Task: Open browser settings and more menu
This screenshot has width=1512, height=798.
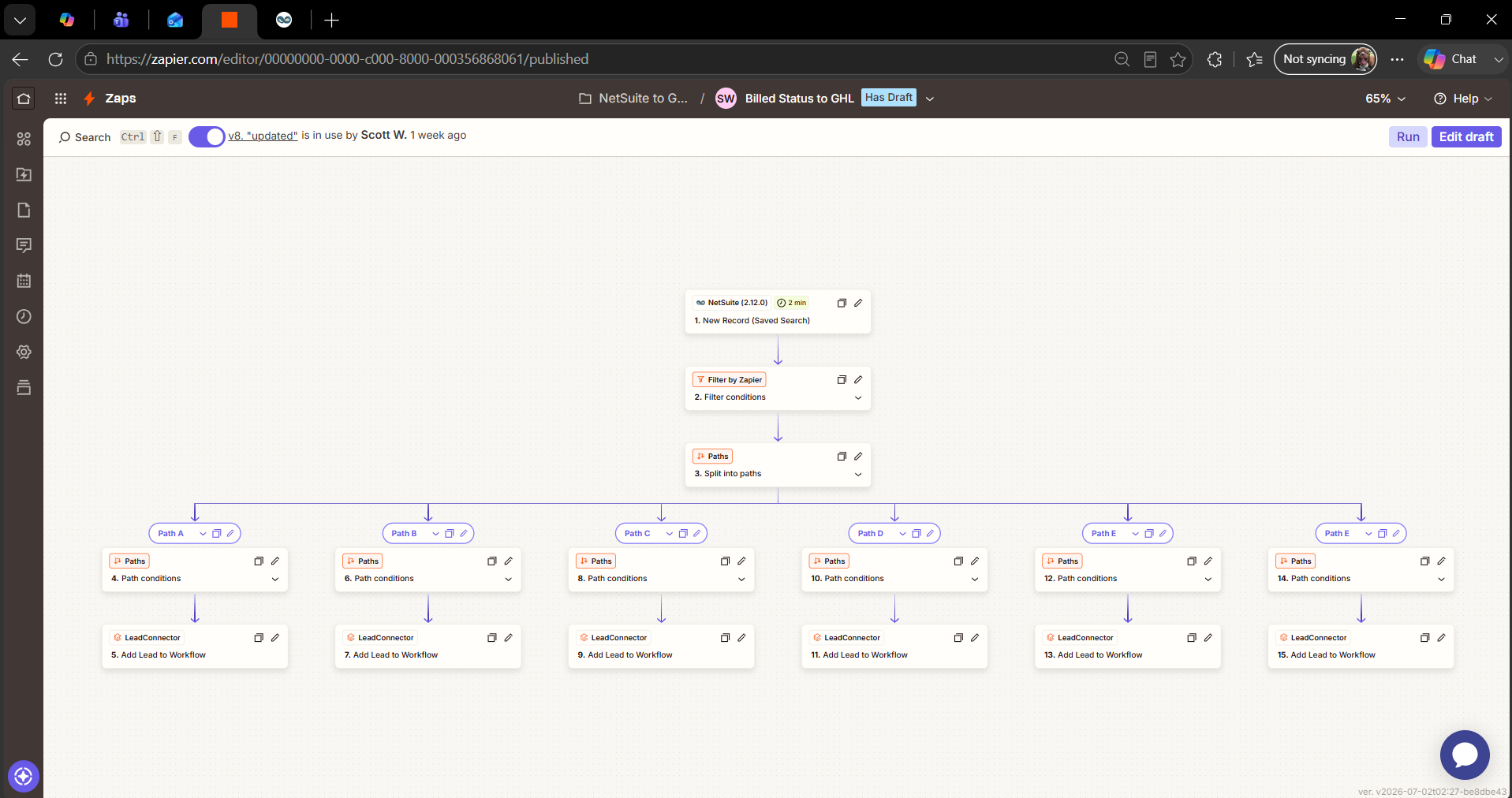Action: [1397, 59]
